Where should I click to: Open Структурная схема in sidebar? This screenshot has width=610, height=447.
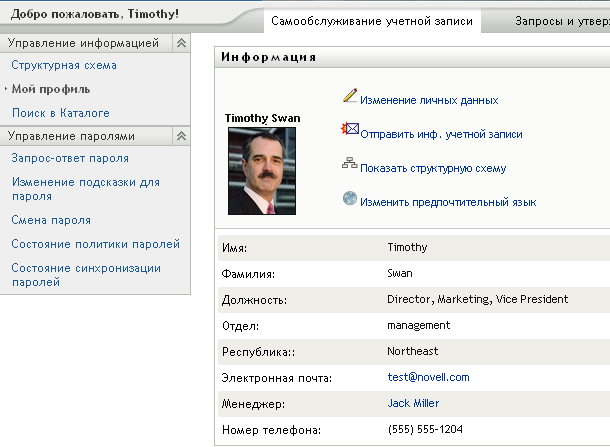click(x=64, y=66)
